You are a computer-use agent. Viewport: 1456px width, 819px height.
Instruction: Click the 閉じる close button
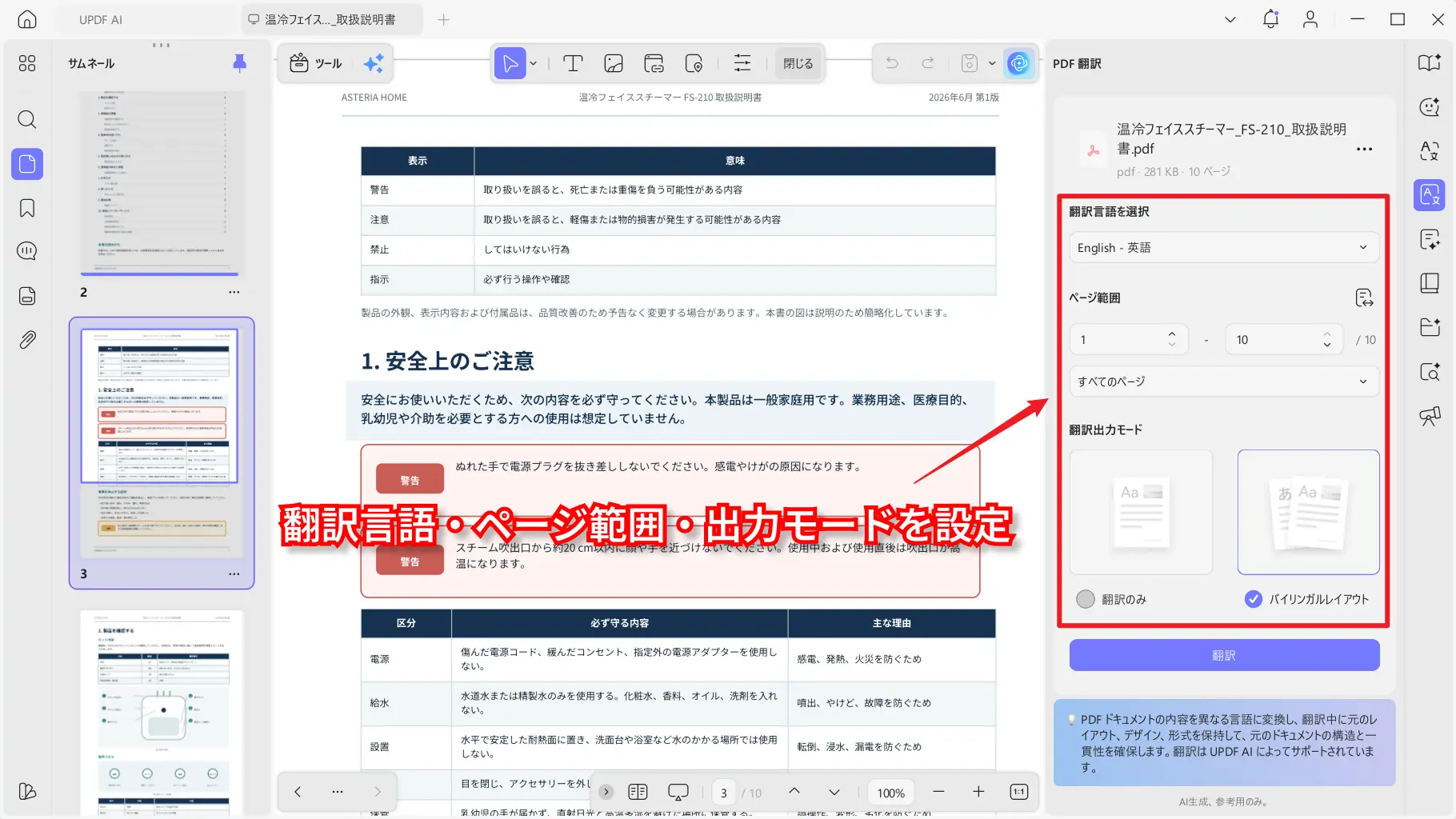coord(798,63)
